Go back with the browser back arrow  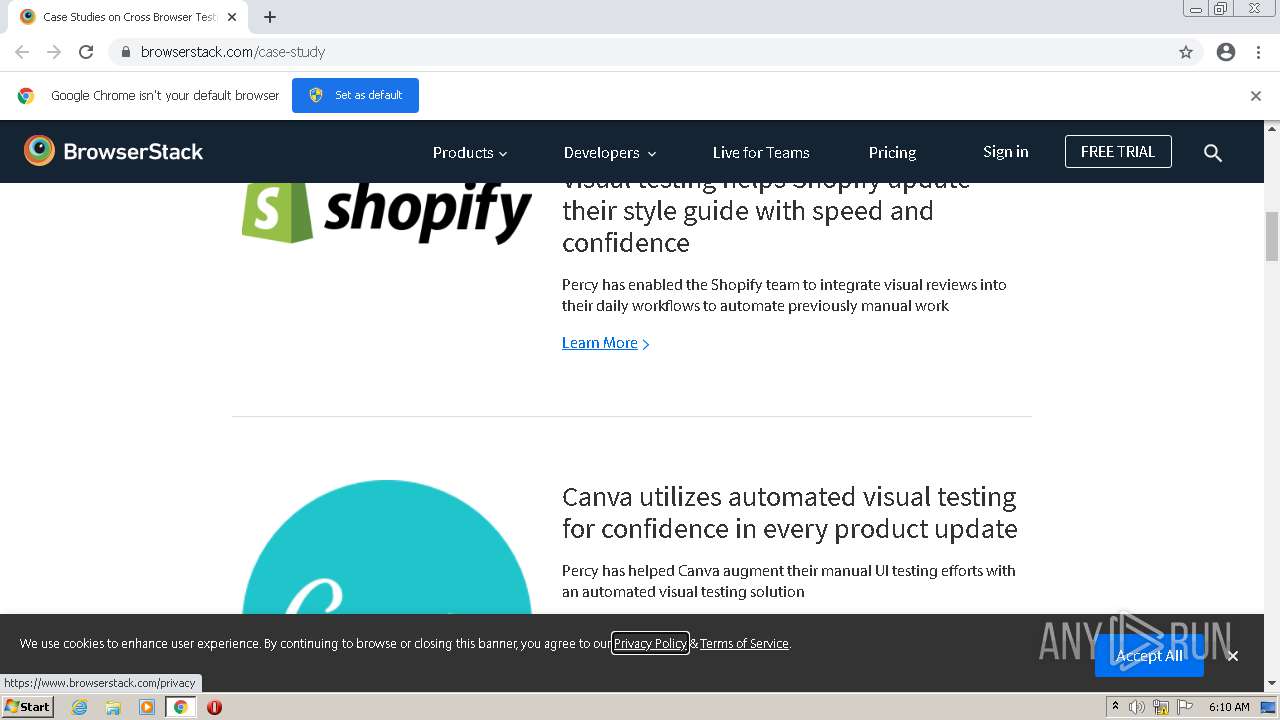[22, 52]
